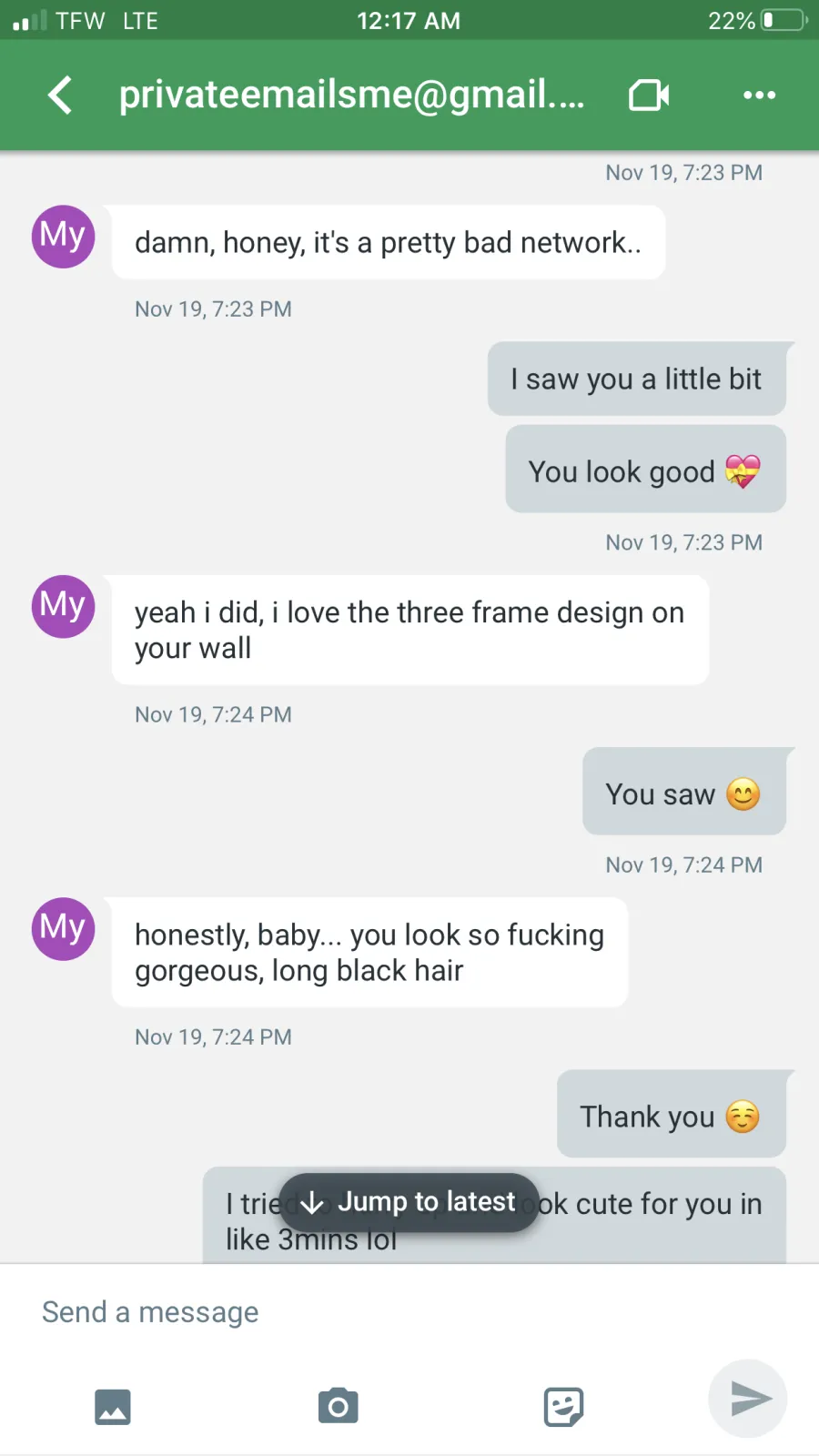Select the 'You look good' message bubble
Viewport: 819px width, 1456px height.
click(646, 469)
